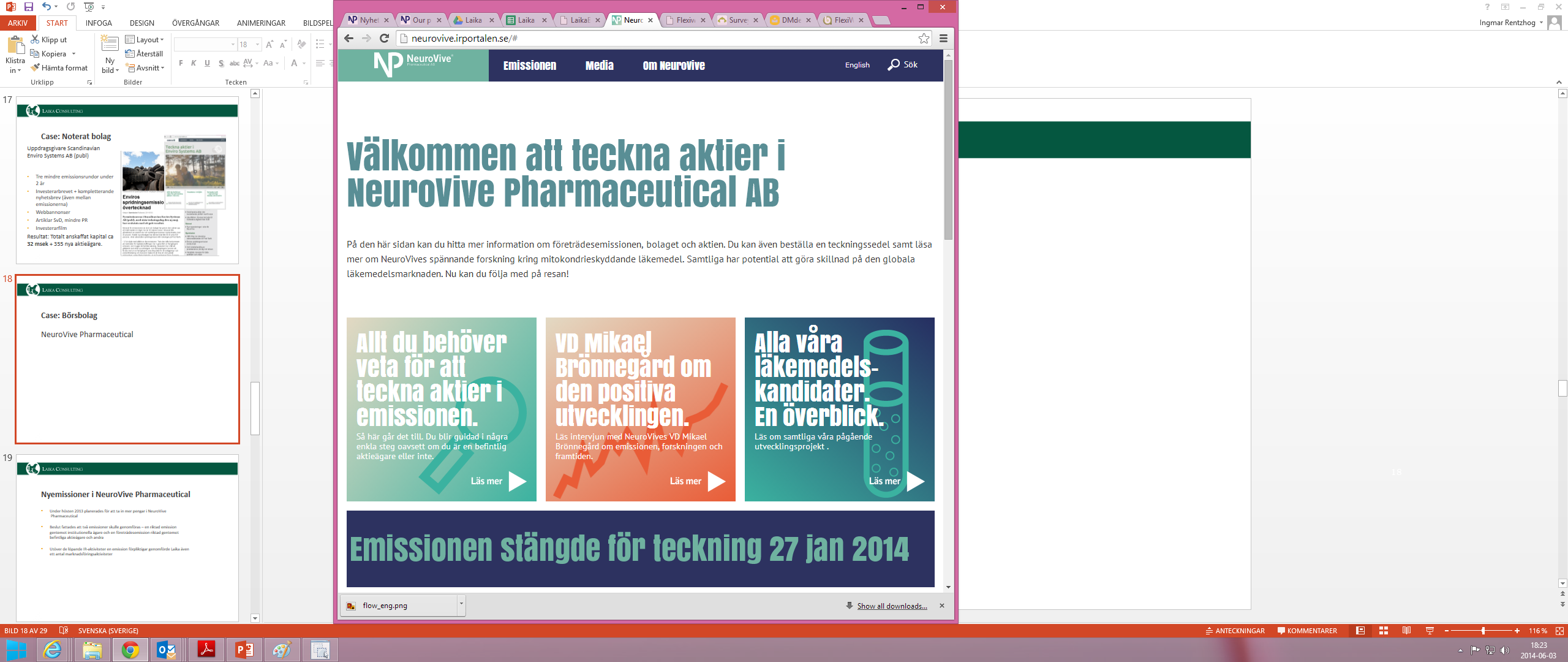This screenshot has height=662, width=1568.
Task: Switch to Reading view in status bar
Action: click(x=1406, y=631)
